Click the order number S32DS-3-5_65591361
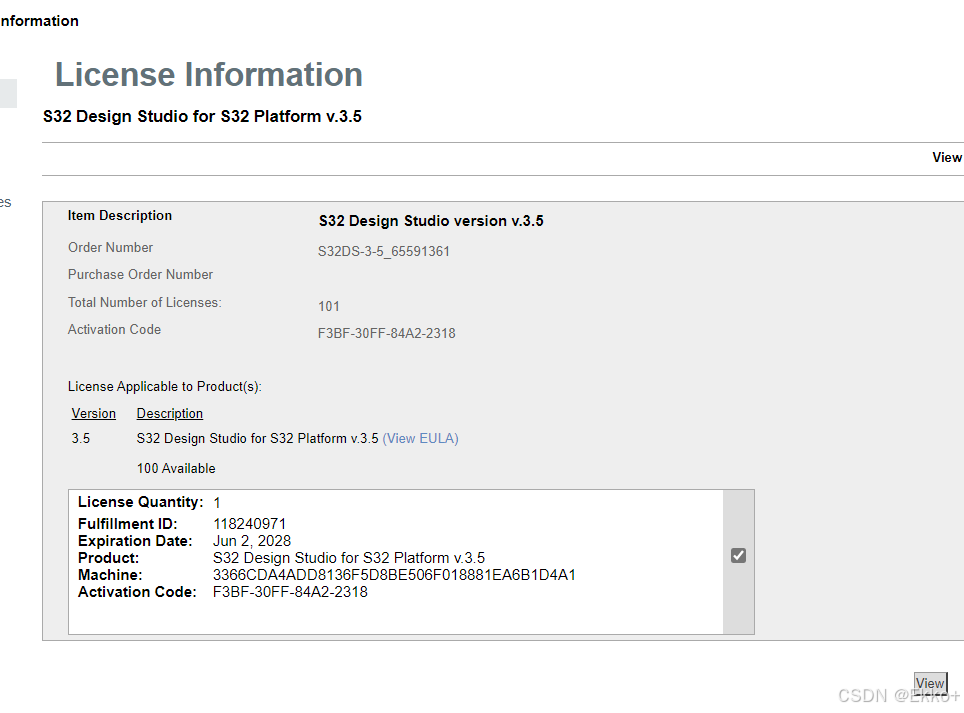964x713 pixels. (x=384, y=251)
